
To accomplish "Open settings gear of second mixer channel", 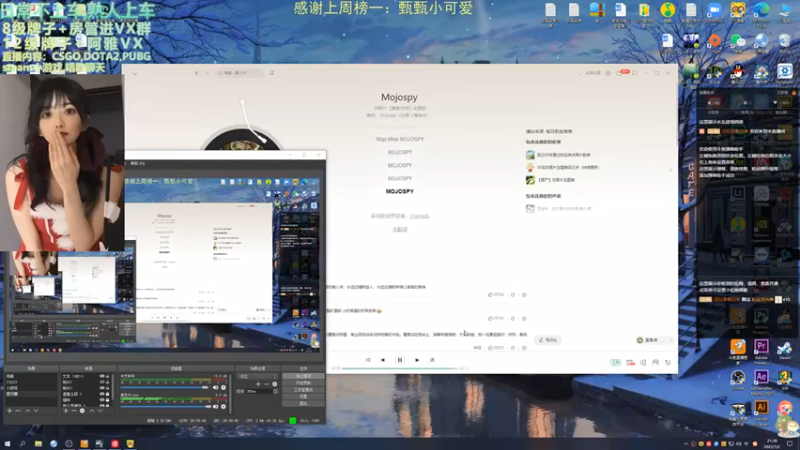I will click(223, 407).
